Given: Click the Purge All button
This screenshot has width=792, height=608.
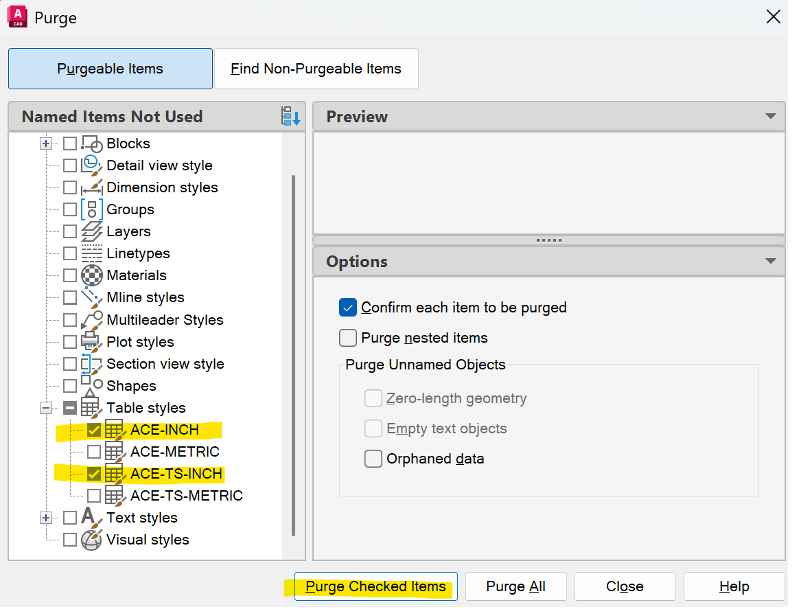Looking at the screenshot, I should 516,587.
